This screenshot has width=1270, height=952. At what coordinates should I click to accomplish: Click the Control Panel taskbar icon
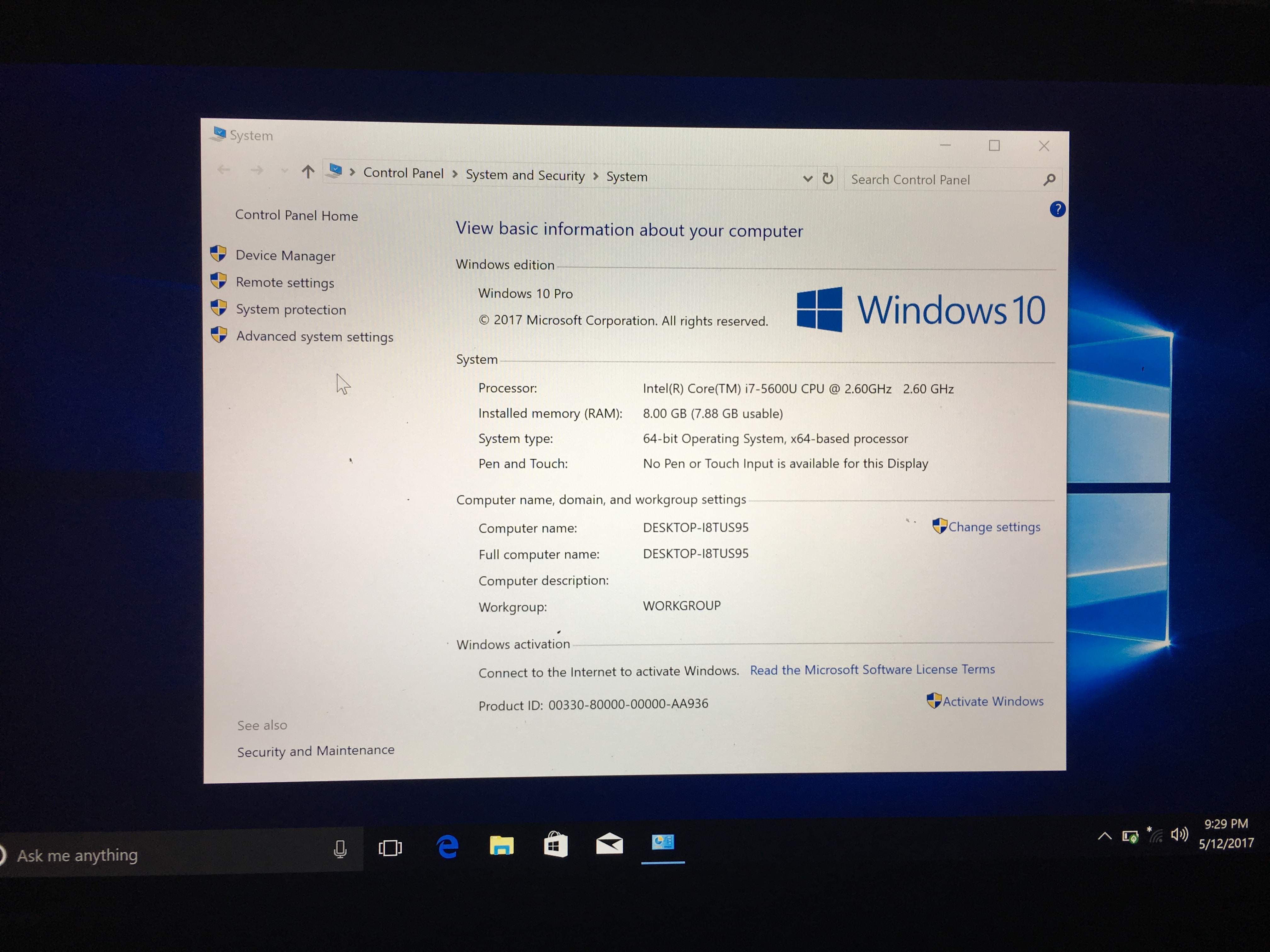pos(662,842)
